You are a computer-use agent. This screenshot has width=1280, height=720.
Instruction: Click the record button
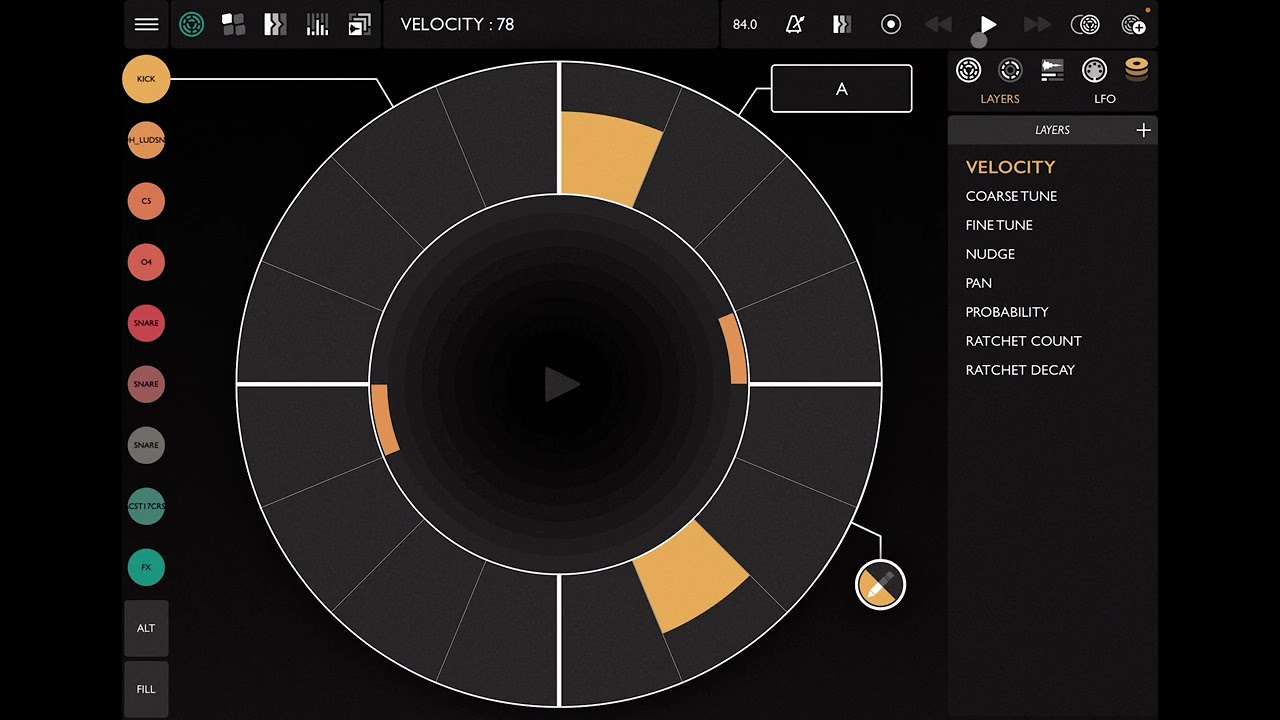click(x=891, y=24)
